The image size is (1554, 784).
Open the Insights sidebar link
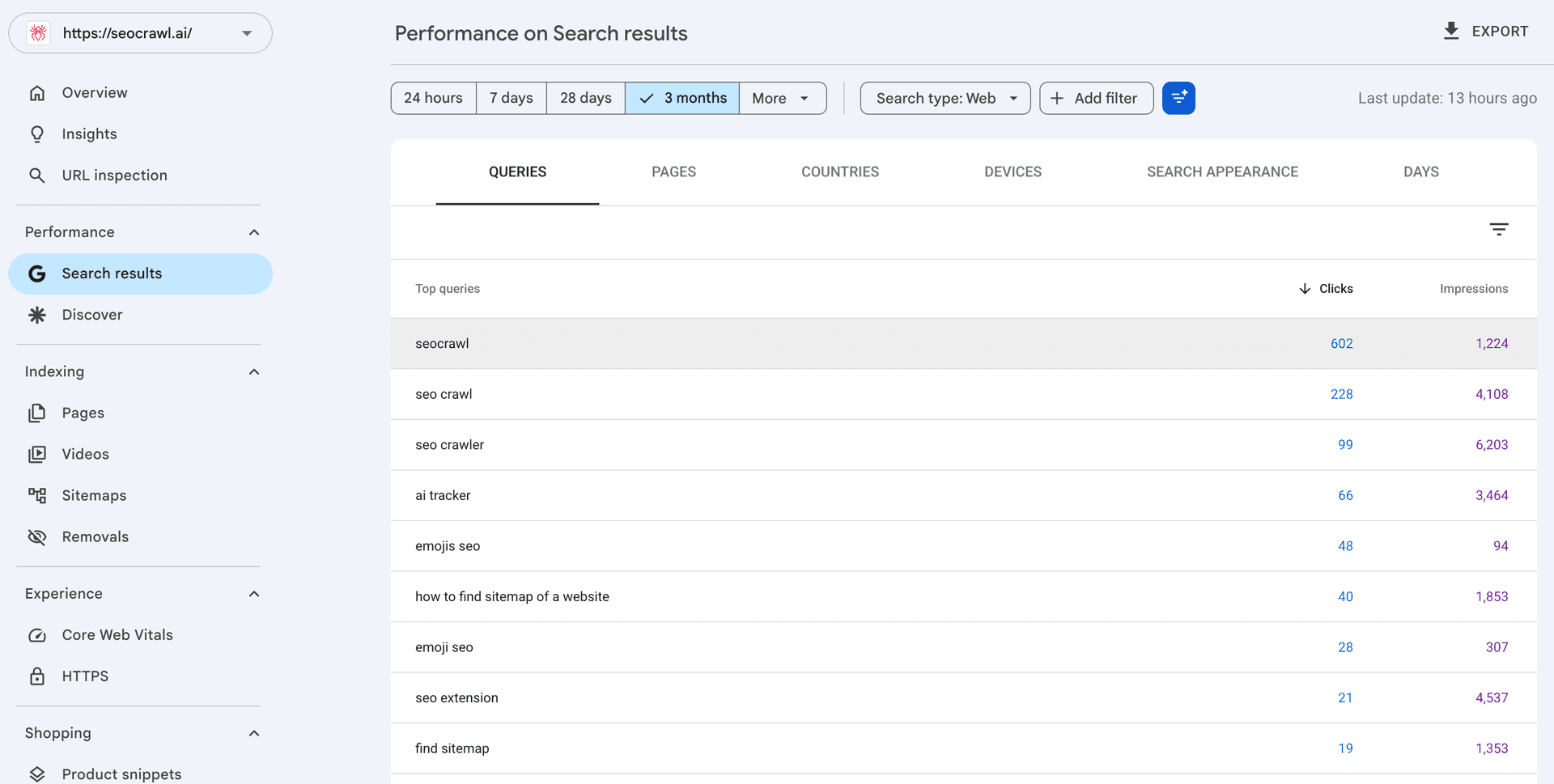point(89,134)
